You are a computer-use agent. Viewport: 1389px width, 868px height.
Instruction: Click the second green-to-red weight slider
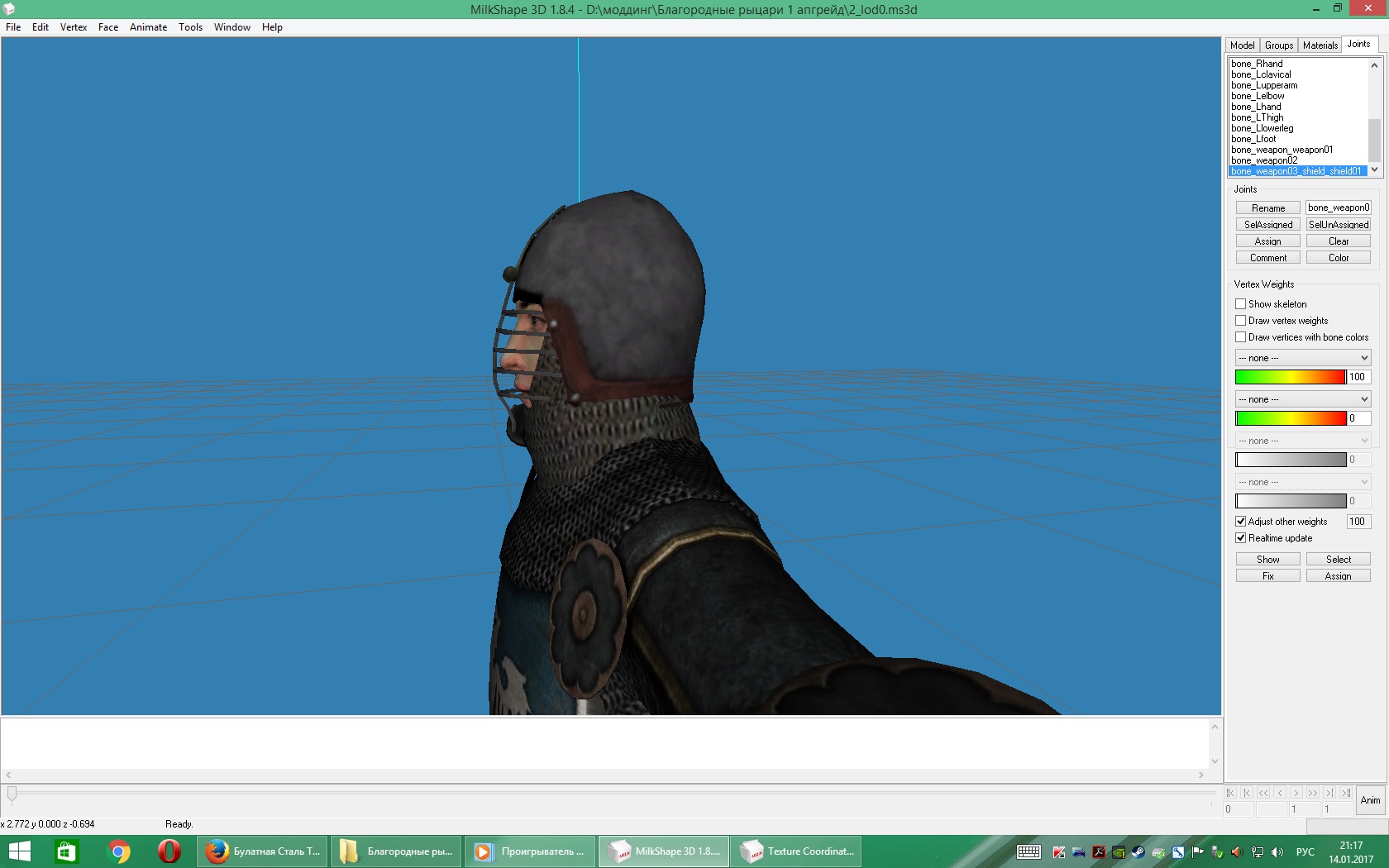click(x=1291, y=418)
